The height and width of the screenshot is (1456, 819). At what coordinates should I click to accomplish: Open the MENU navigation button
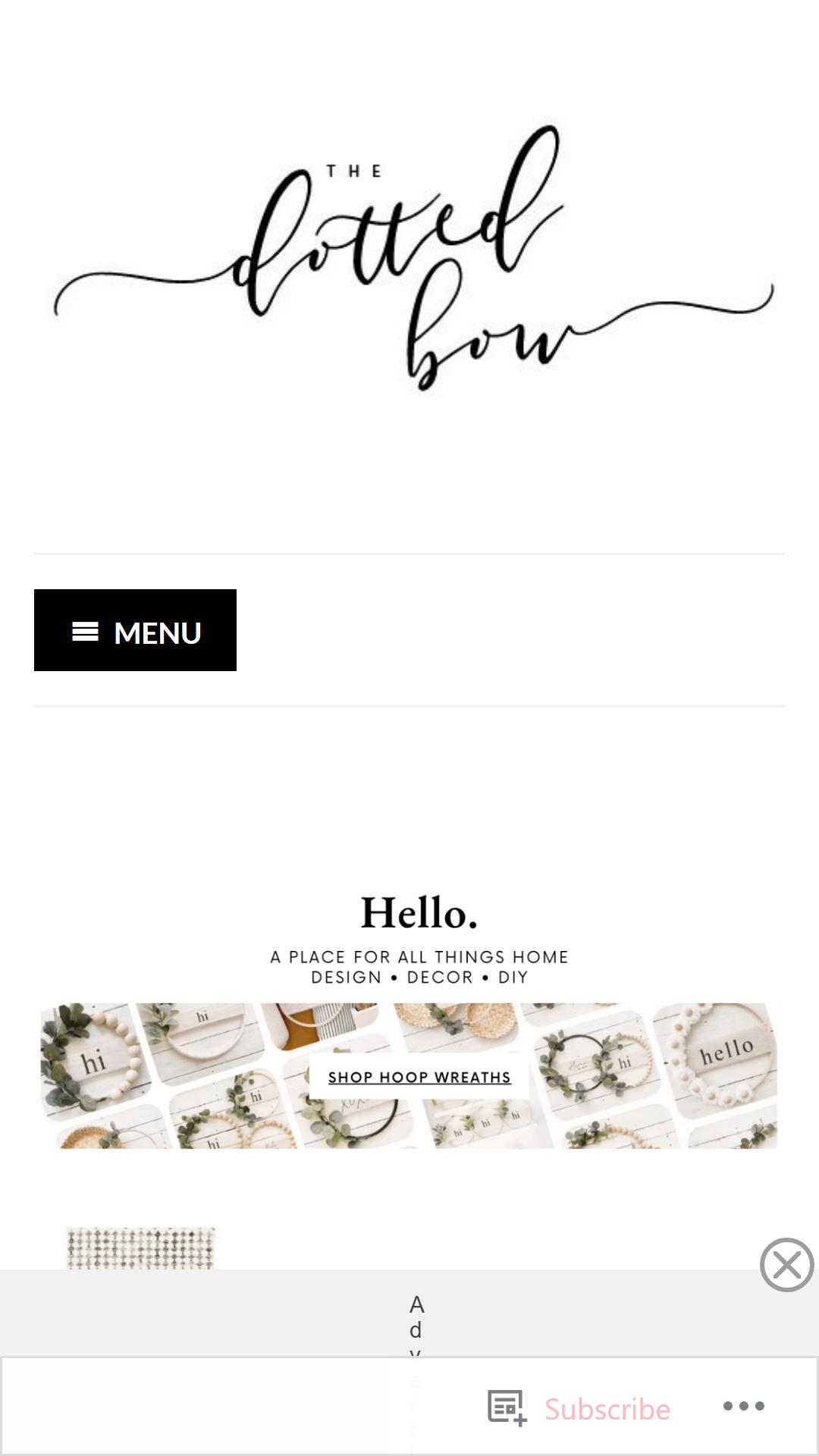135,630
